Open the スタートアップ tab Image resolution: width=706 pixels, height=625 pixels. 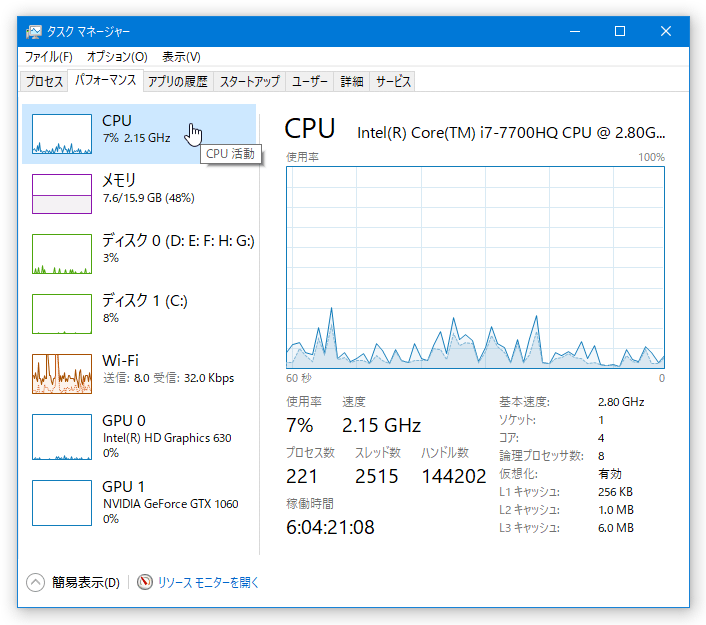(x=249, y=82)
